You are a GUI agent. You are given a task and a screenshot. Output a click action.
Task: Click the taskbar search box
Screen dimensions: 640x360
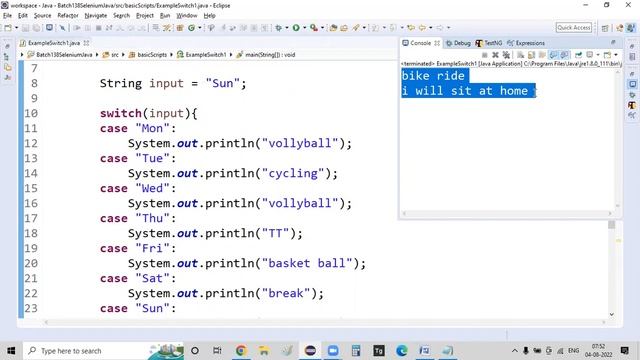point(102,351)
